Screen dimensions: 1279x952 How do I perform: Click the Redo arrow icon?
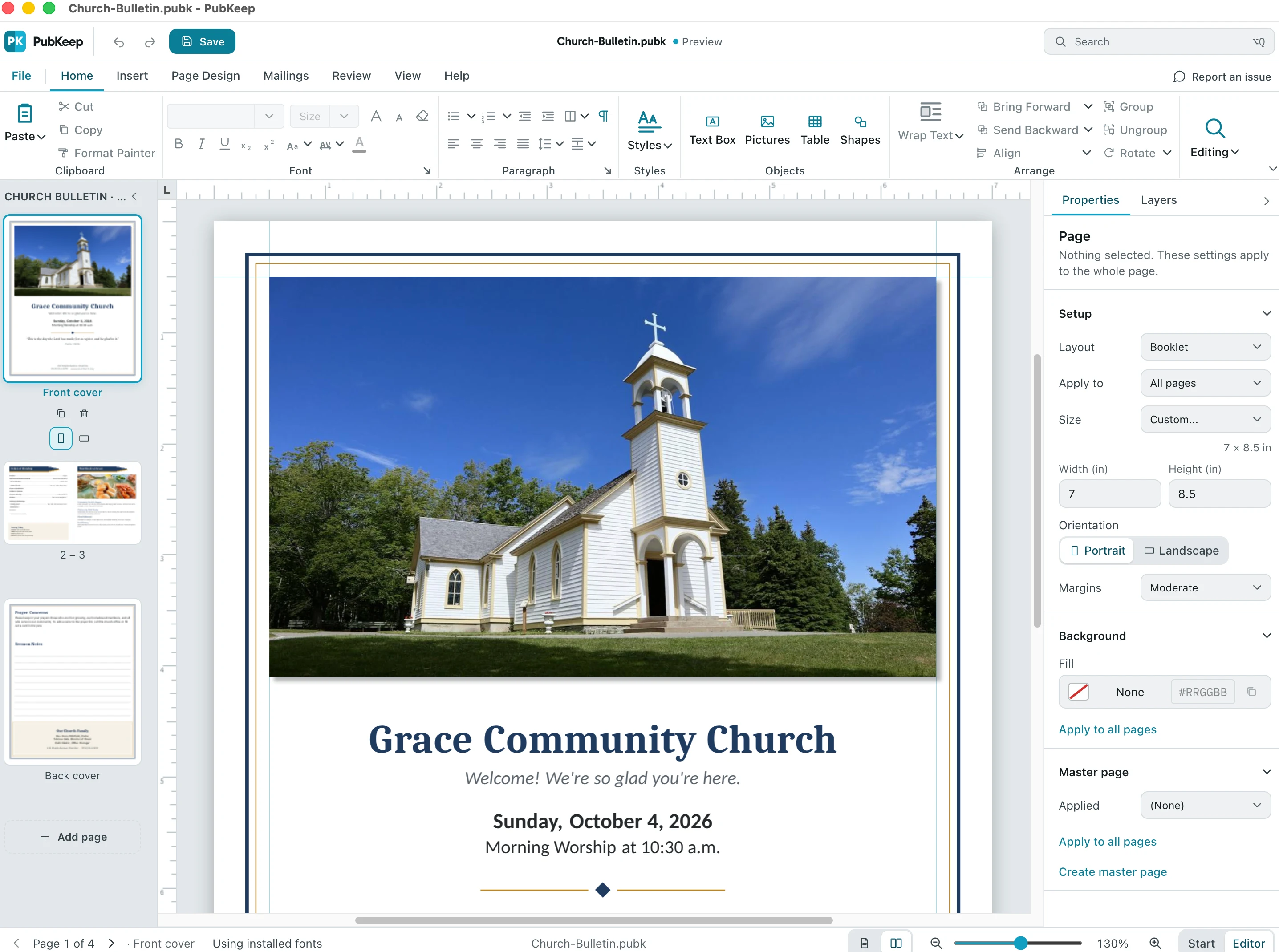[x=150, y=42]
